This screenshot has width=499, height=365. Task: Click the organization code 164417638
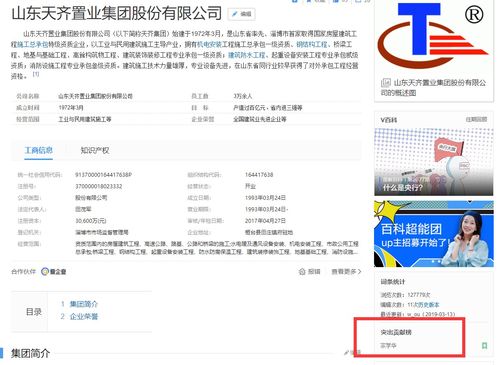pyautogui.click(x=259, y=175)
